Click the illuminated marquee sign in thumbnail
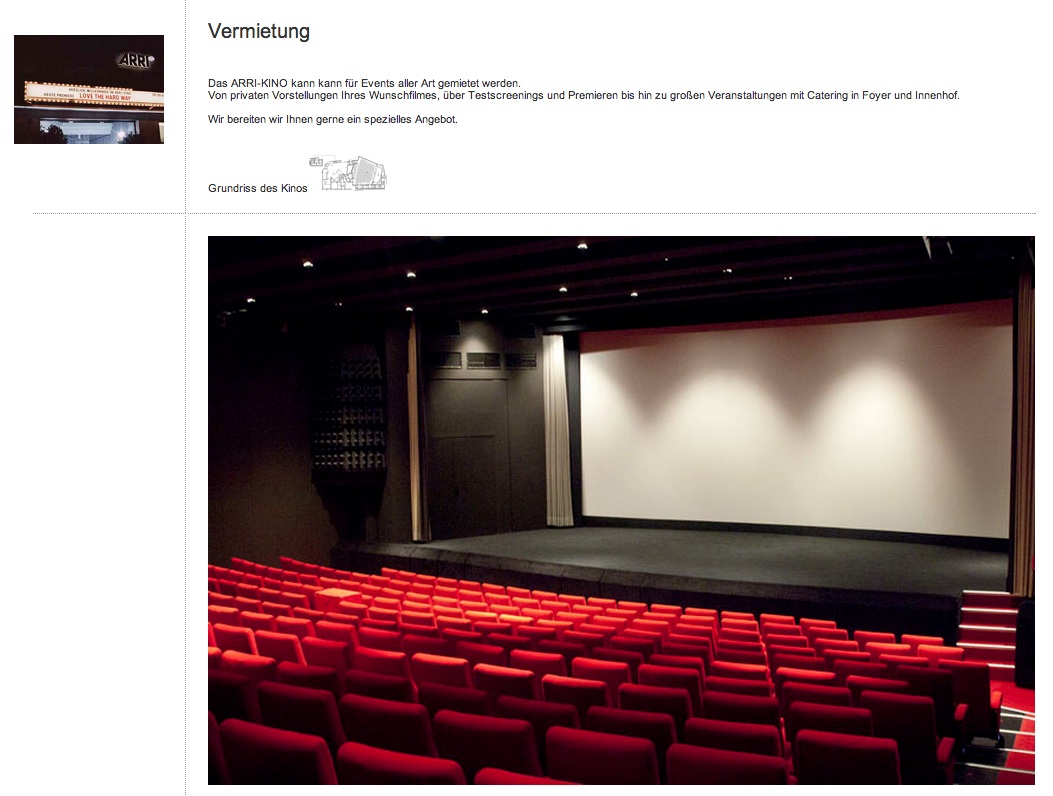The height and width of the screenshot is (796, 1053). tap(93, 93)
